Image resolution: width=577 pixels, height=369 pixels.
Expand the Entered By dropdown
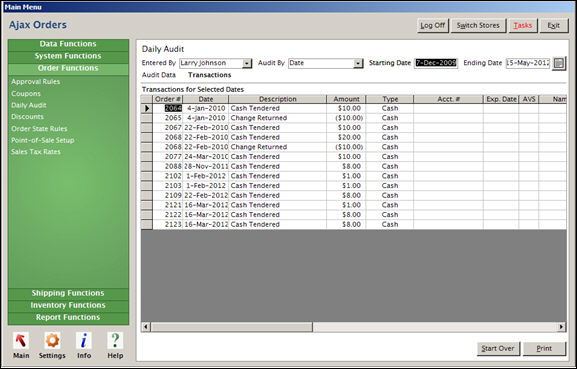coord(247,63)
